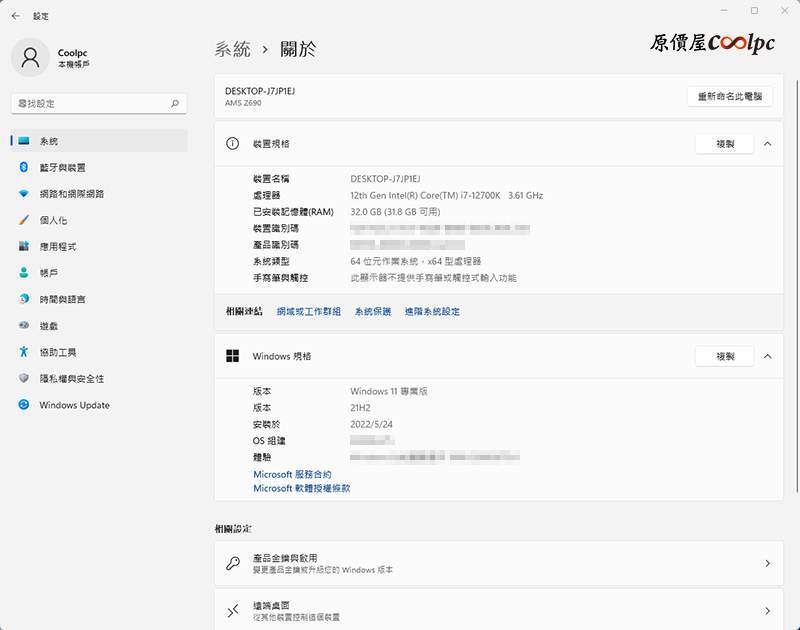Open 網域或工作群組 link

pos(309,311)
